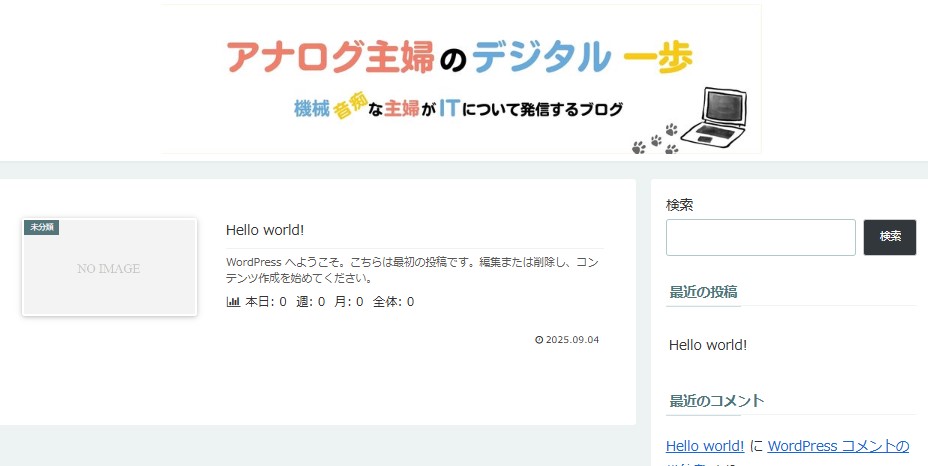Open the WordPress コメントの commenter link

point(838,446)
